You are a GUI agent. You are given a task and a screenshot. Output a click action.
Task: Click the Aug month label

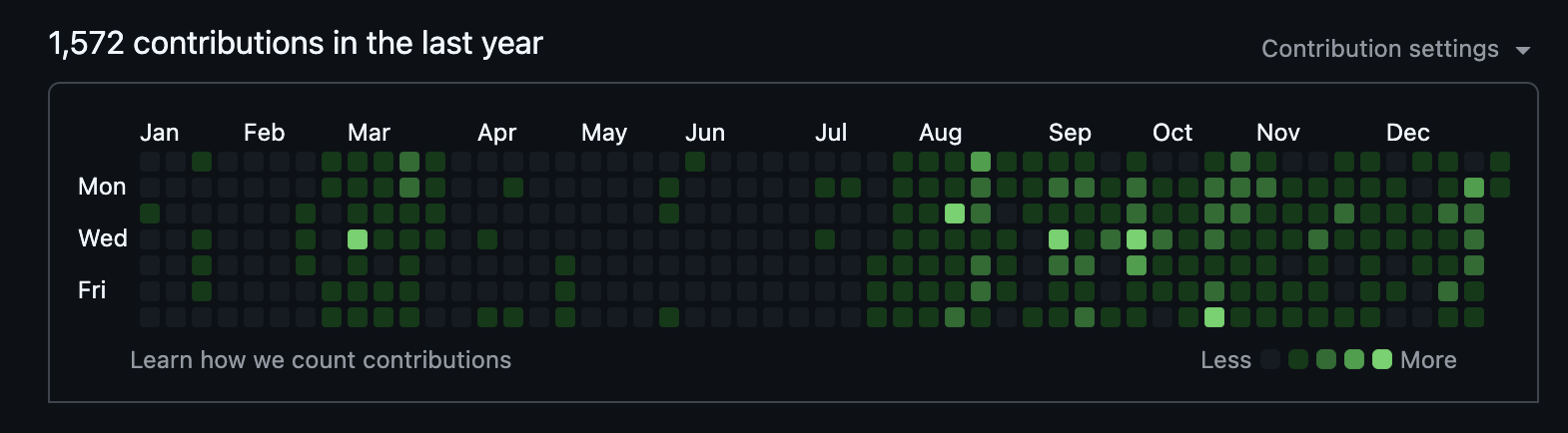pyautogui.click(x=941, y=133)
